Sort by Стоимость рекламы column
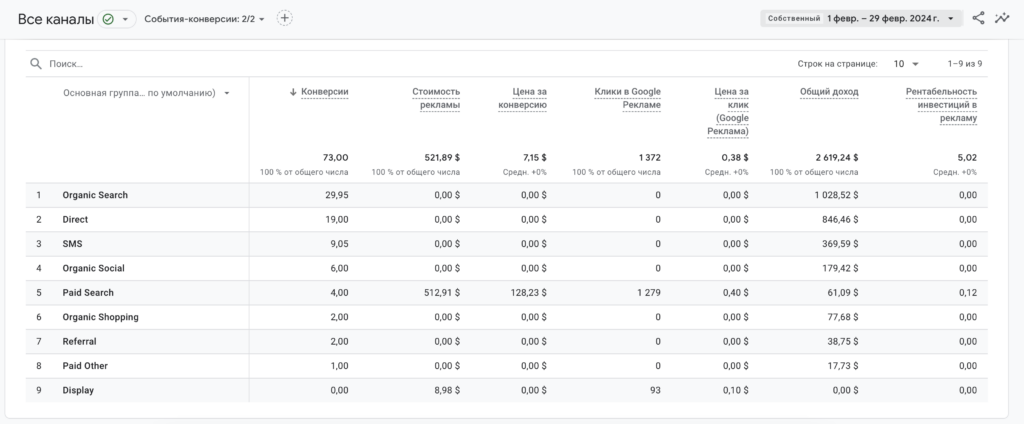 [x=436, y=98]
